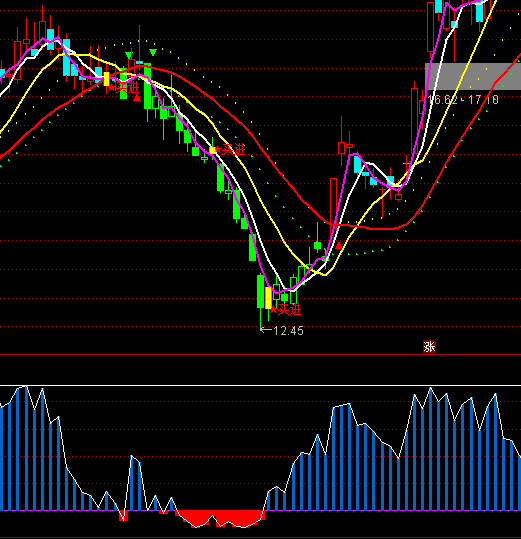The height and width of the screenshot is (539, 521).
Task: Click the gray price gap zone rectangle
Action: point(473,76)
